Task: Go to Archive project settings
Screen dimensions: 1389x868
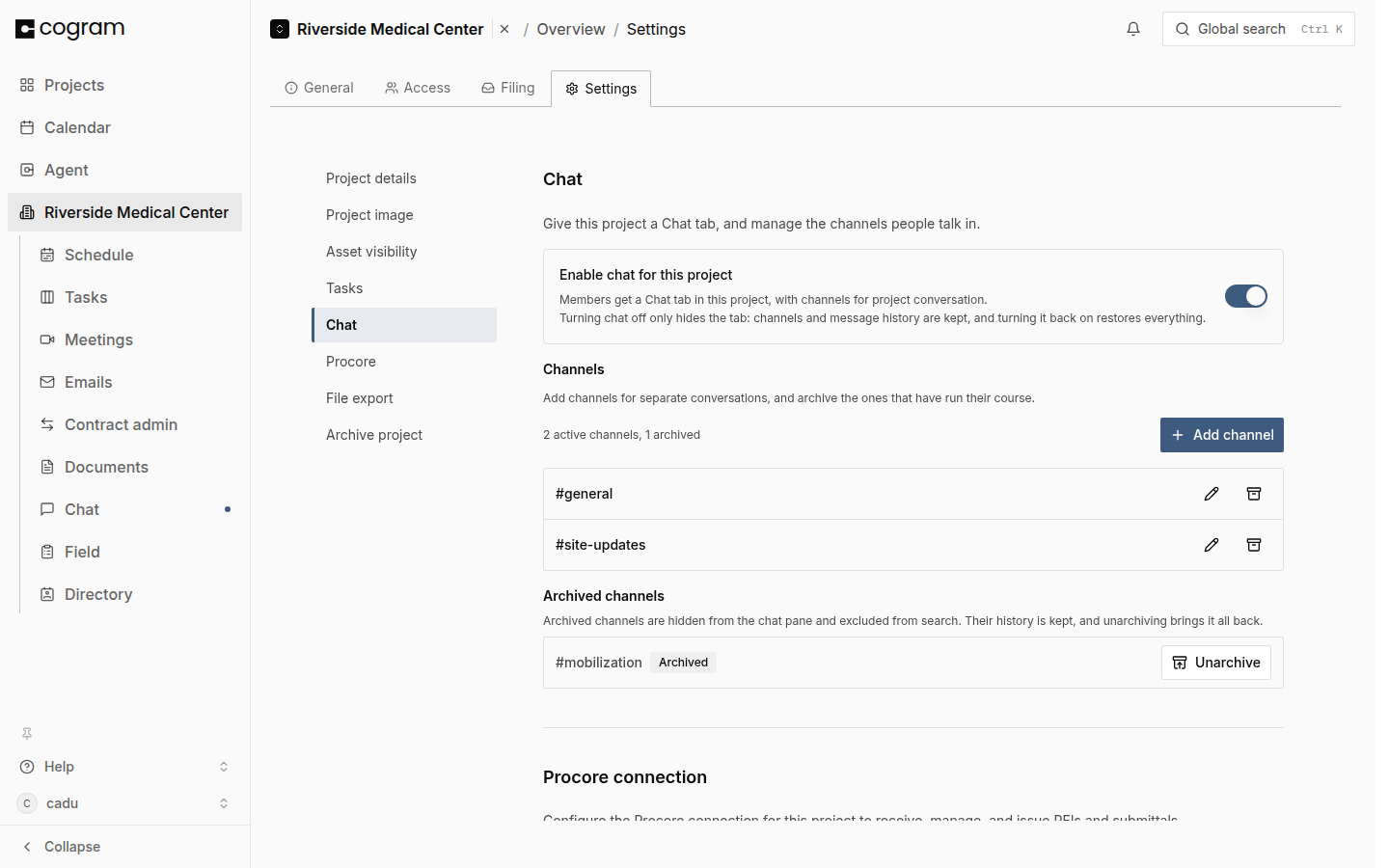Action: [404, 435]
